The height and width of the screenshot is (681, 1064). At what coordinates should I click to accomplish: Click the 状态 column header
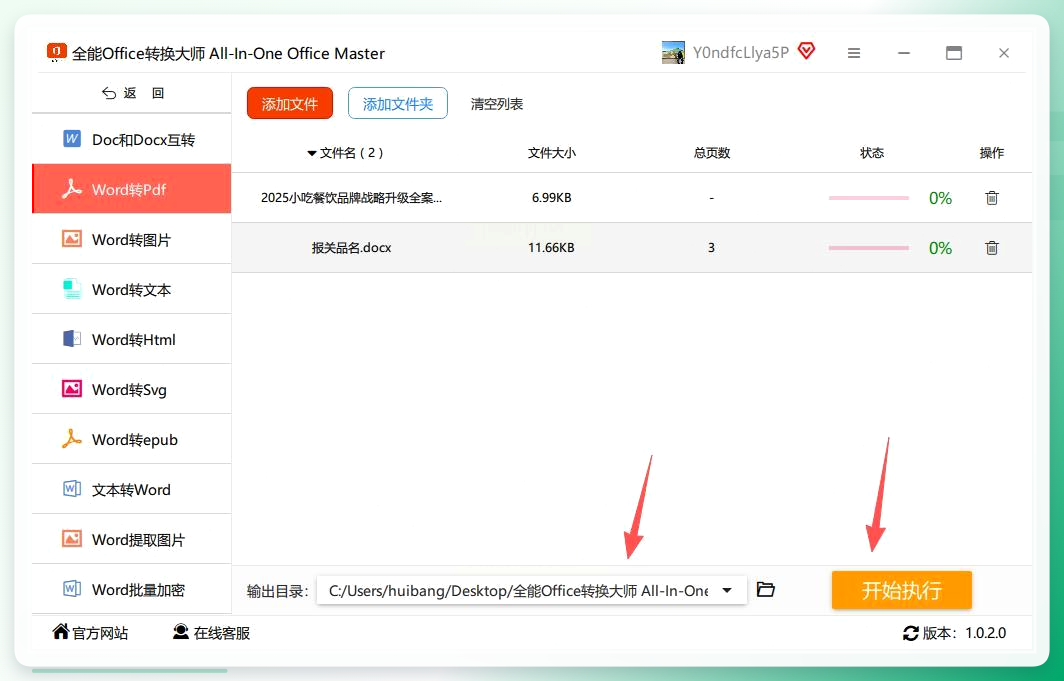click(x=871, y=153)
